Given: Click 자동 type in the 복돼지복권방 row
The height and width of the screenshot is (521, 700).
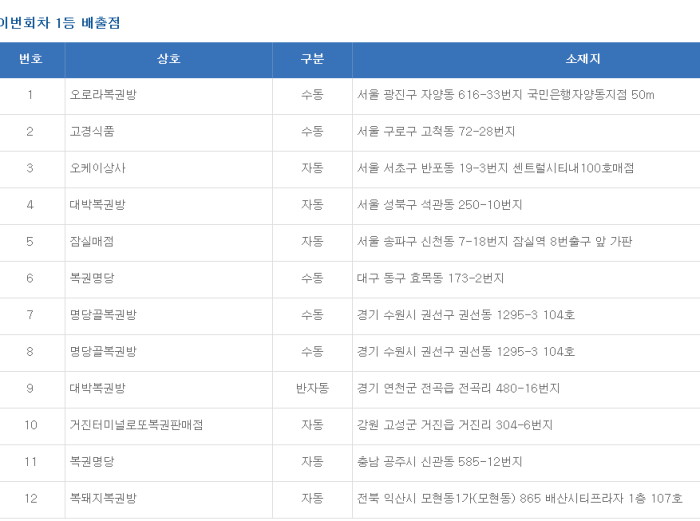Looking at the screenshot, I should pos(312,498).
